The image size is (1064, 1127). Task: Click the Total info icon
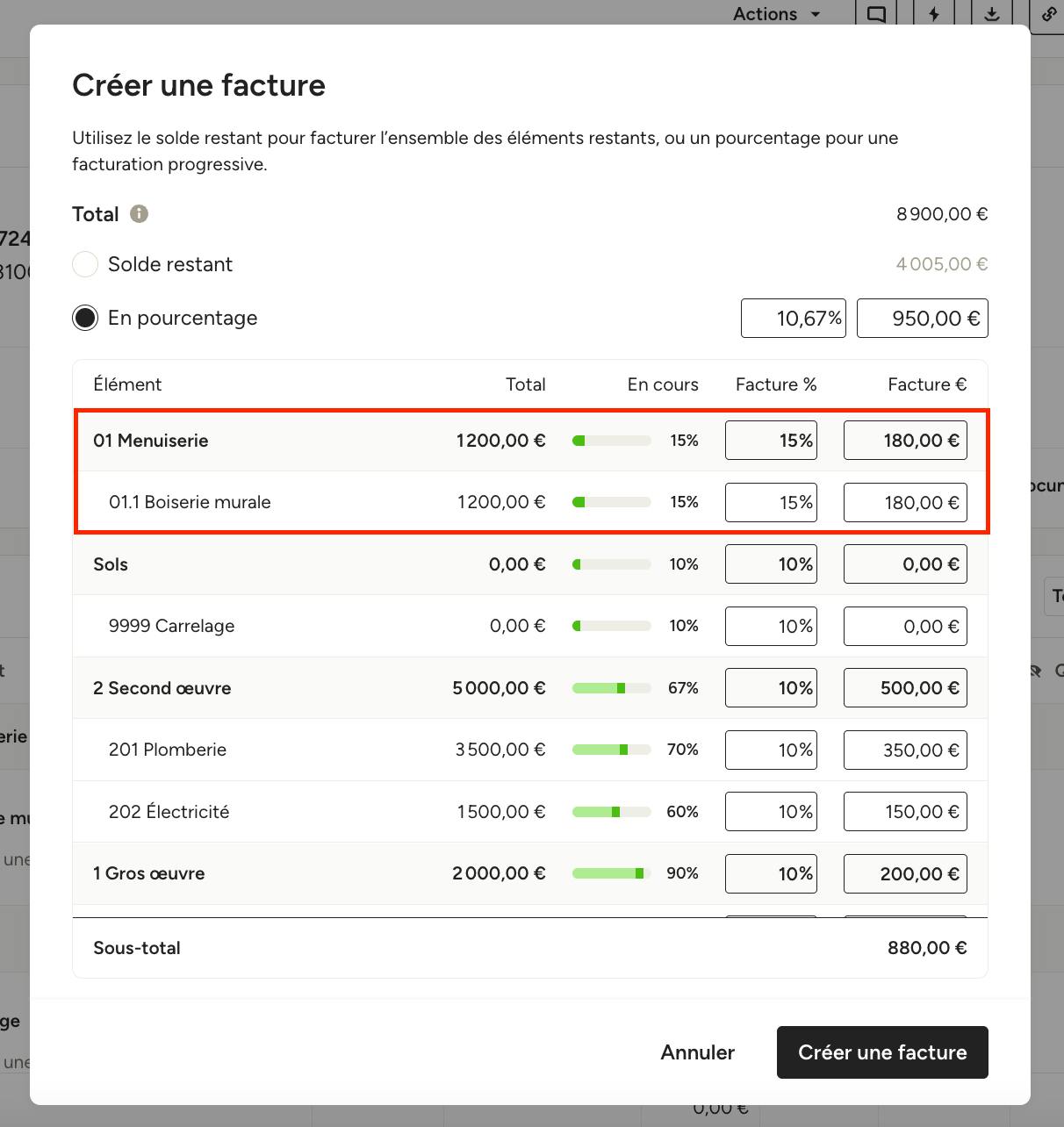point(139,214)
